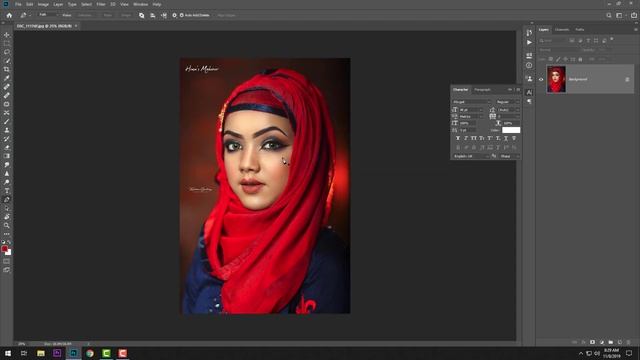Select the Crop tool

tap(7, 69)
